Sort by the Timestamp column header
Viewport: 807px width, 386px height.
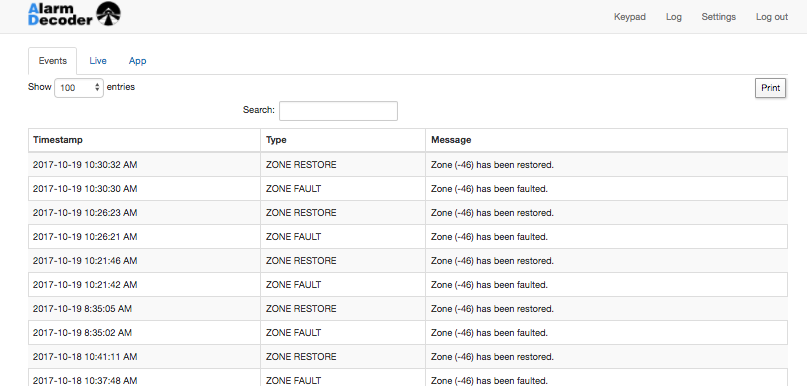(x=144, y=140)
